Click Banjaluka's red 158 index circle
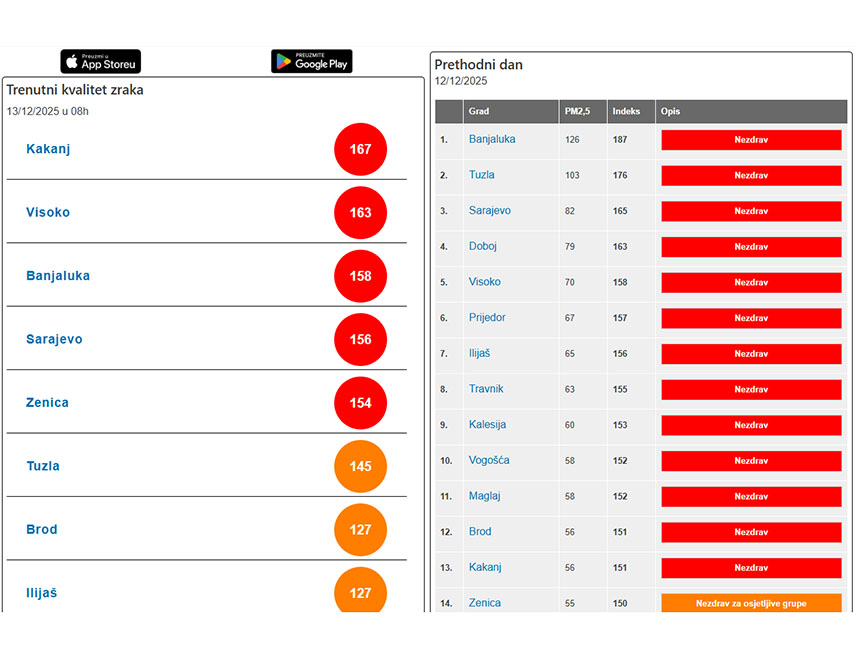Viewport: 856px width, 658px height. tap(360, 276)
